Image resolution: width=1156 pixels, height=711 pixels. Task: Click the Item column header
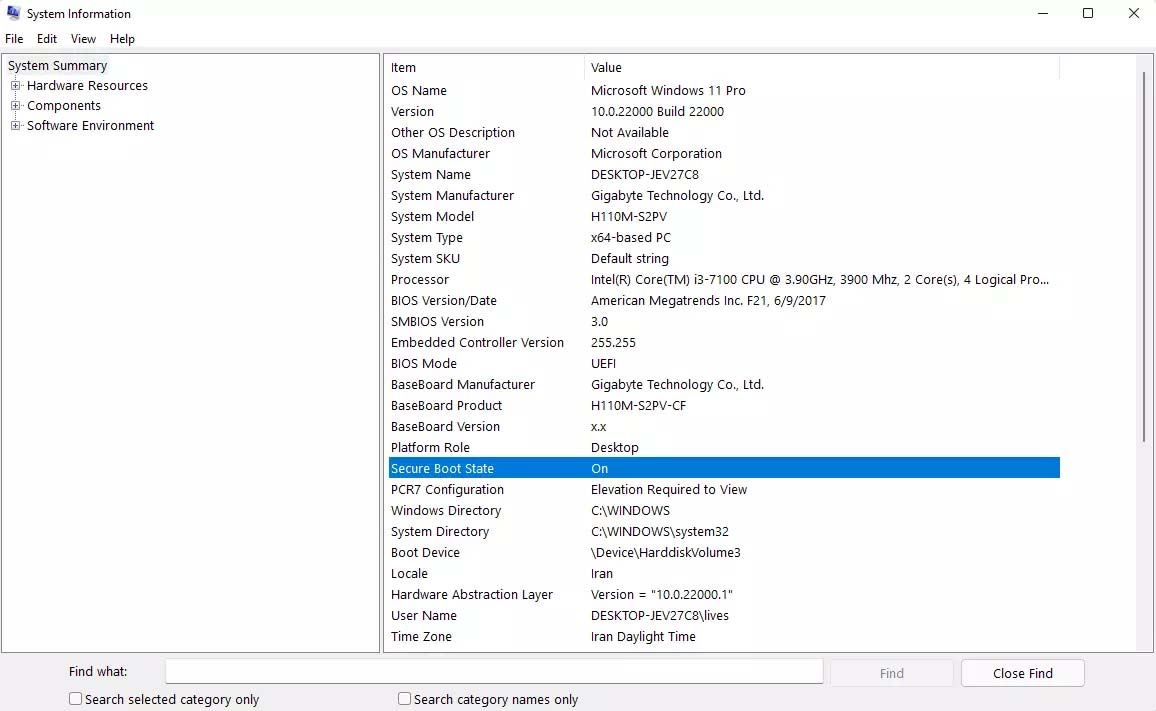[484, 68]
